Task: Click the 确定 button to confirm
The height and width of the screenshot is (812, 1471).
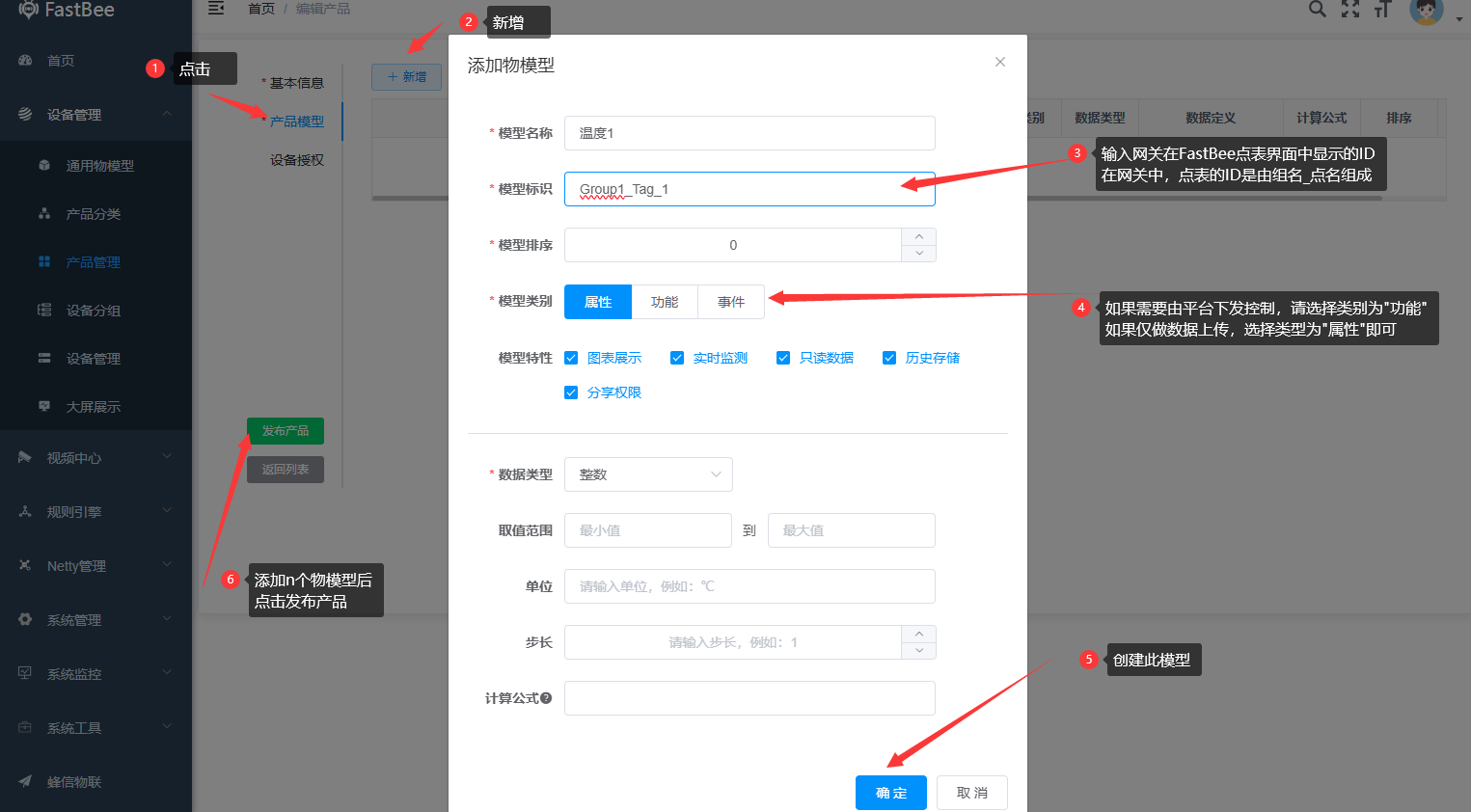Action: (x=890, y=792)
